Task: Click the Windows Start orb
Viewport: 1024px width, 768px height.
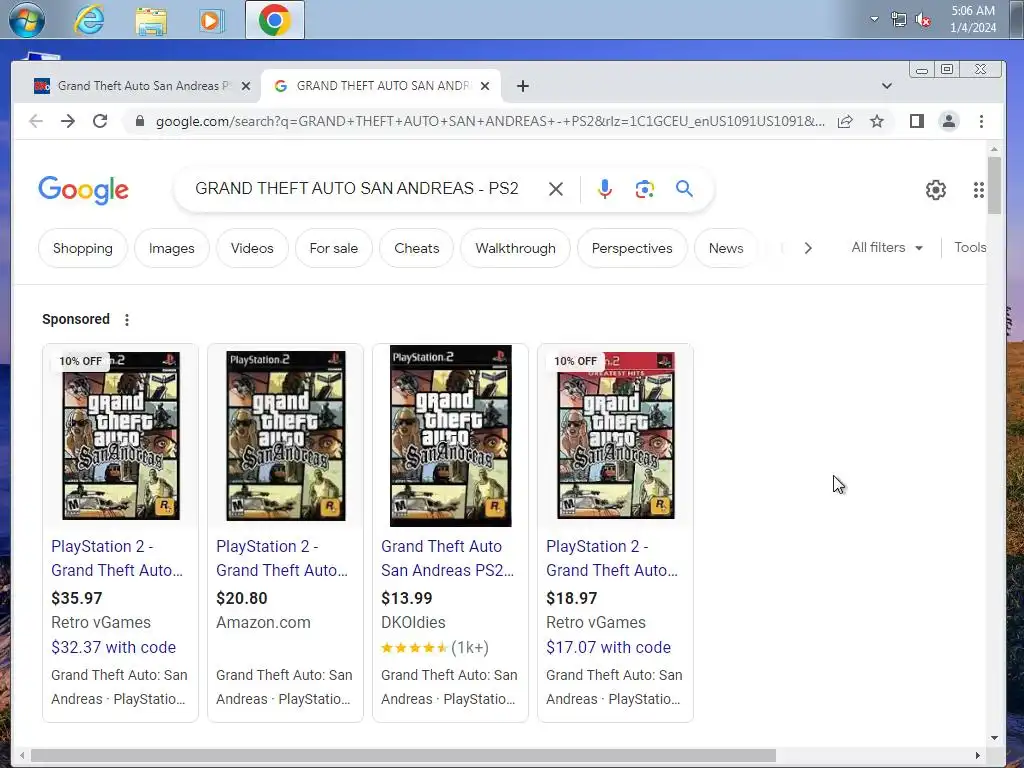Action: tap(27, 20)
